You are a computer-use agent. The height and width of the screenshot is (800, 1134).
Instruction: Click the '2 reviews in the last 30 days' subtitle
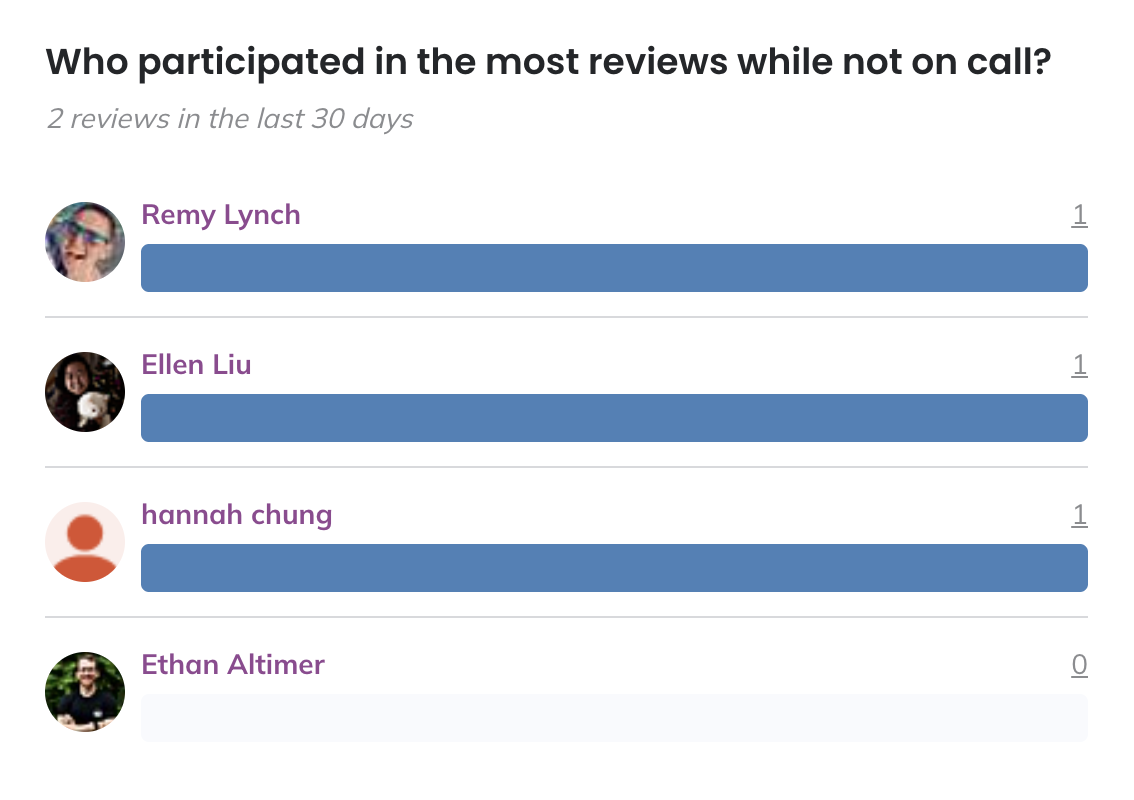pos(230,119)
